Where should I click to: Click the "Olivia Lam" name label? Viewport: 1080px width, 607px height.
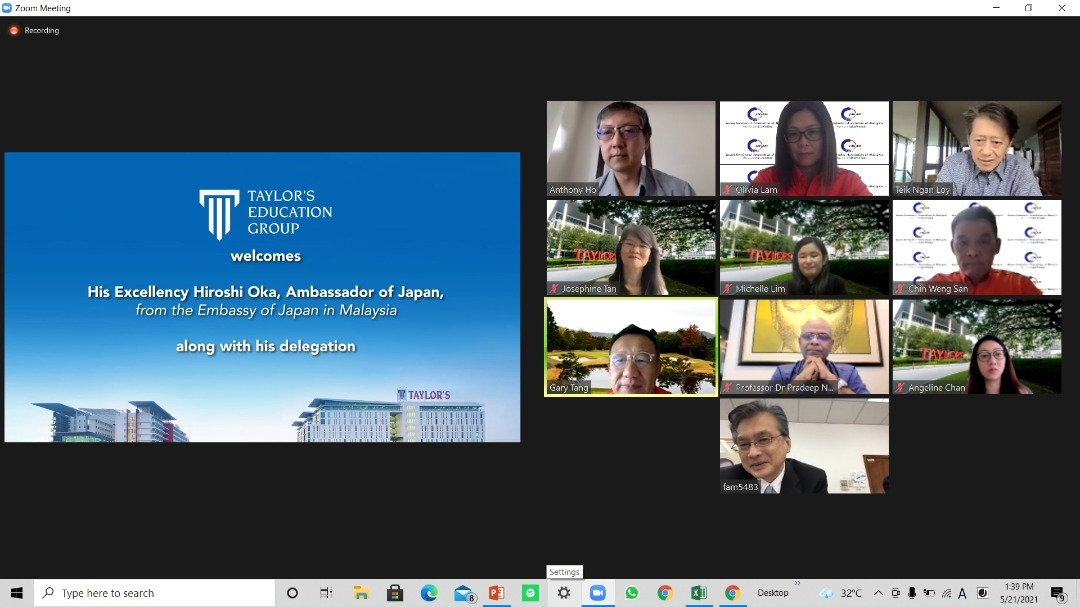click(756, 189)
